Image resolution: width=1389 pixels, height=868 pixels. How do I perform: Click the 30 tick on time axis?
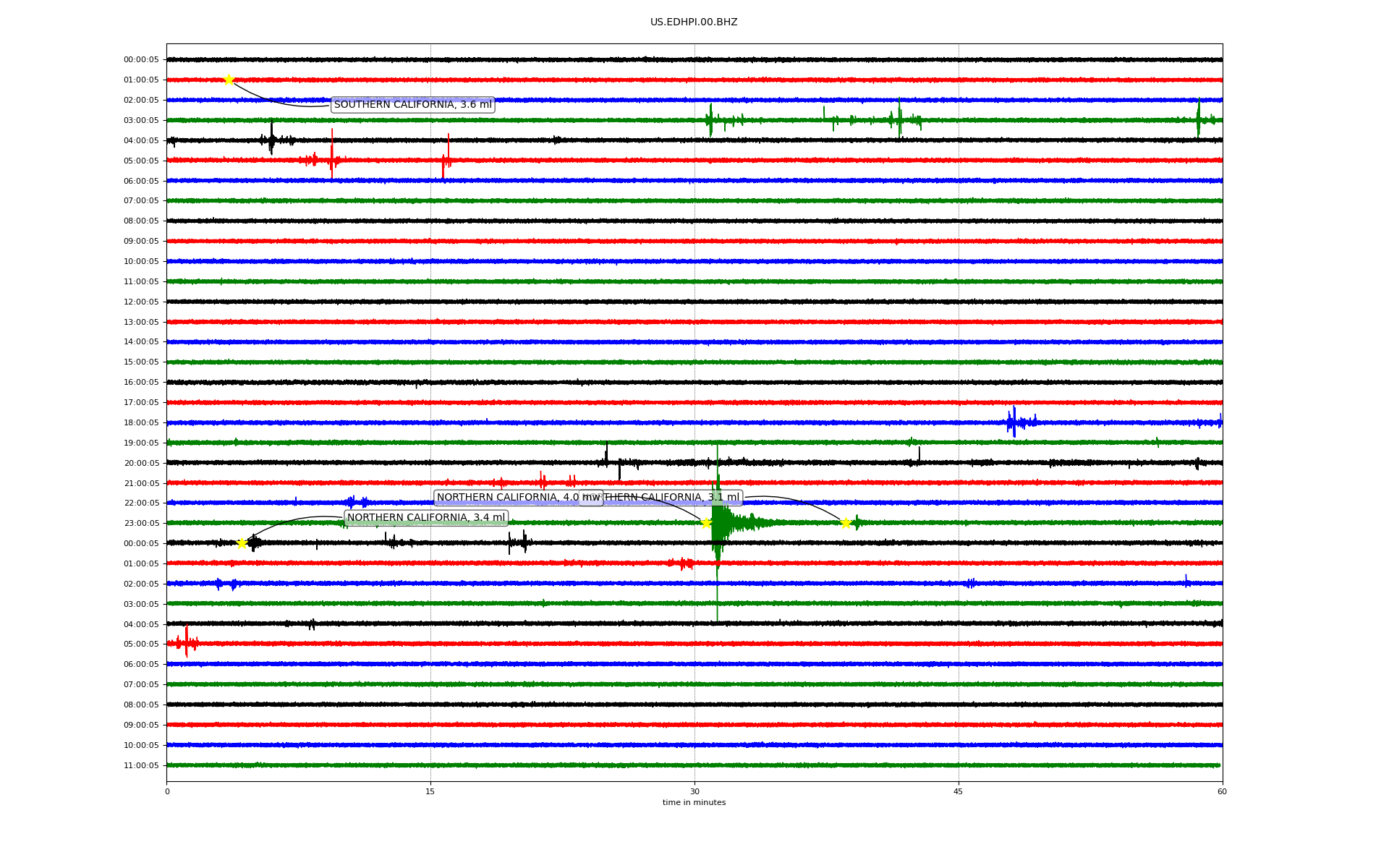tap(694, 791)
